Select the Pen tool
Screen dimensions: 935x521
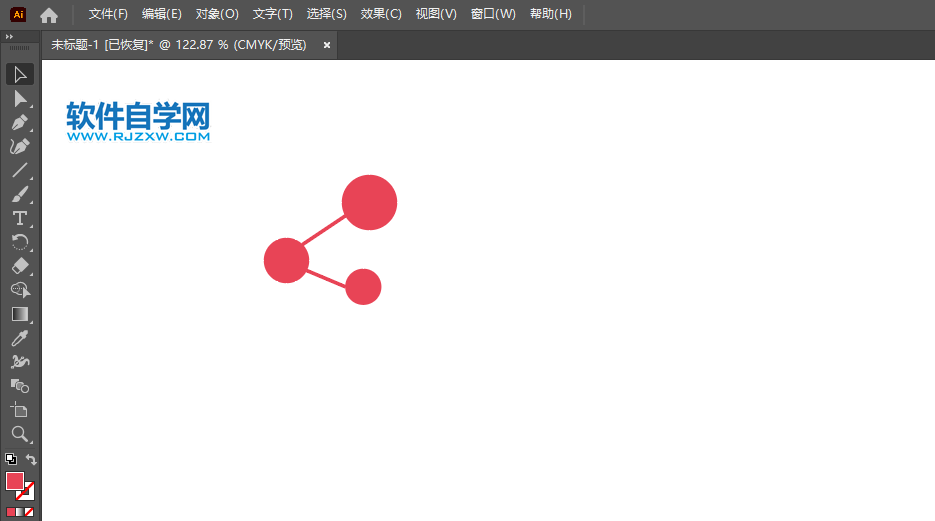(x=20, y=123)
